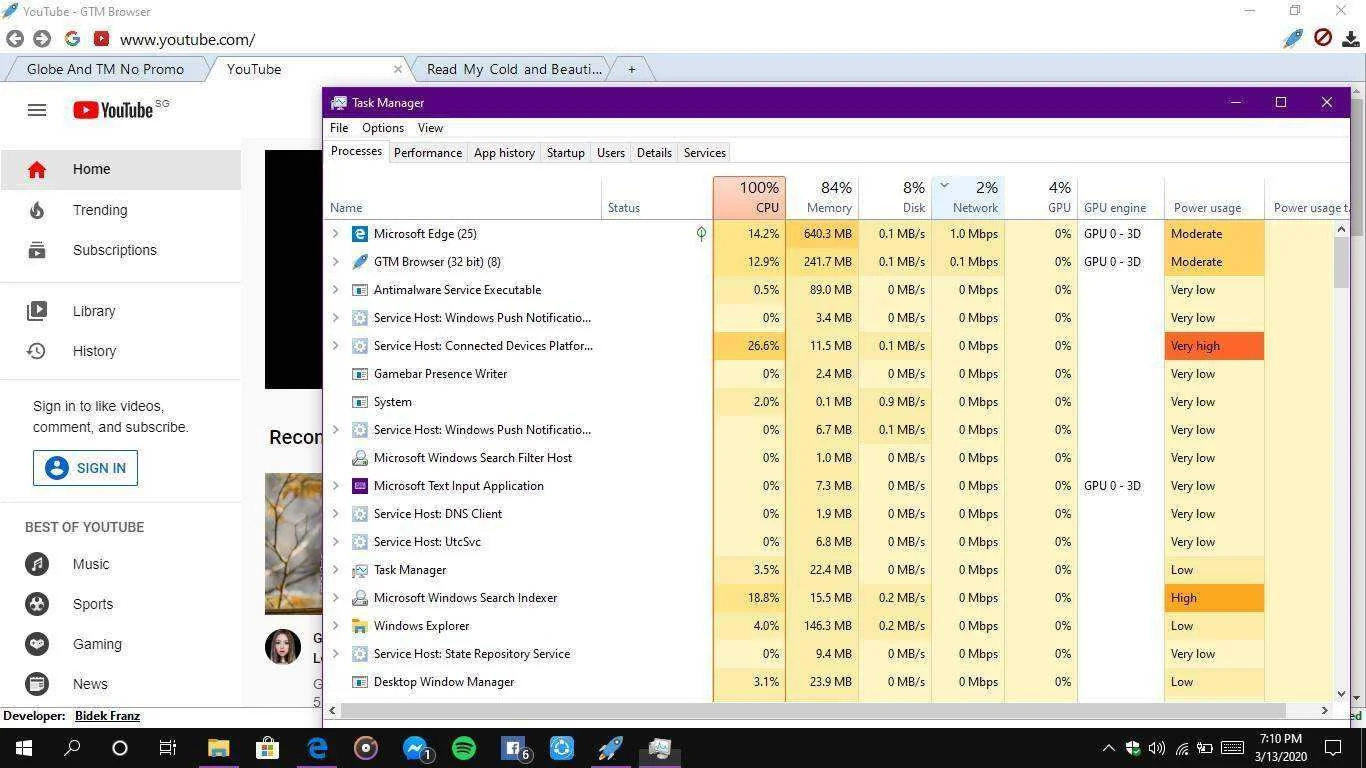Click the volume speaker tray icon

1157,748
